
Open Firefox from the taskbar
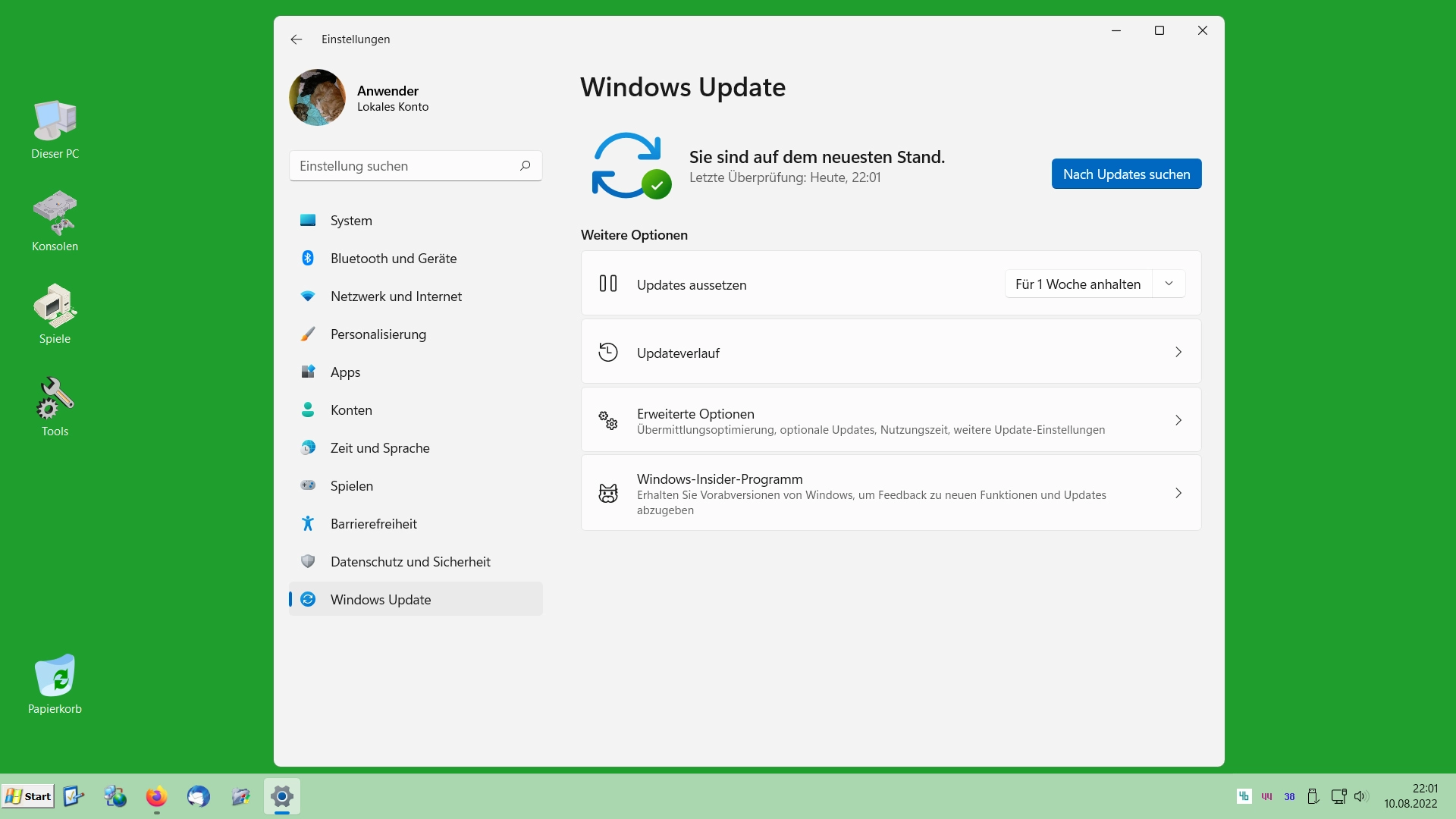(x=157, y=797)
